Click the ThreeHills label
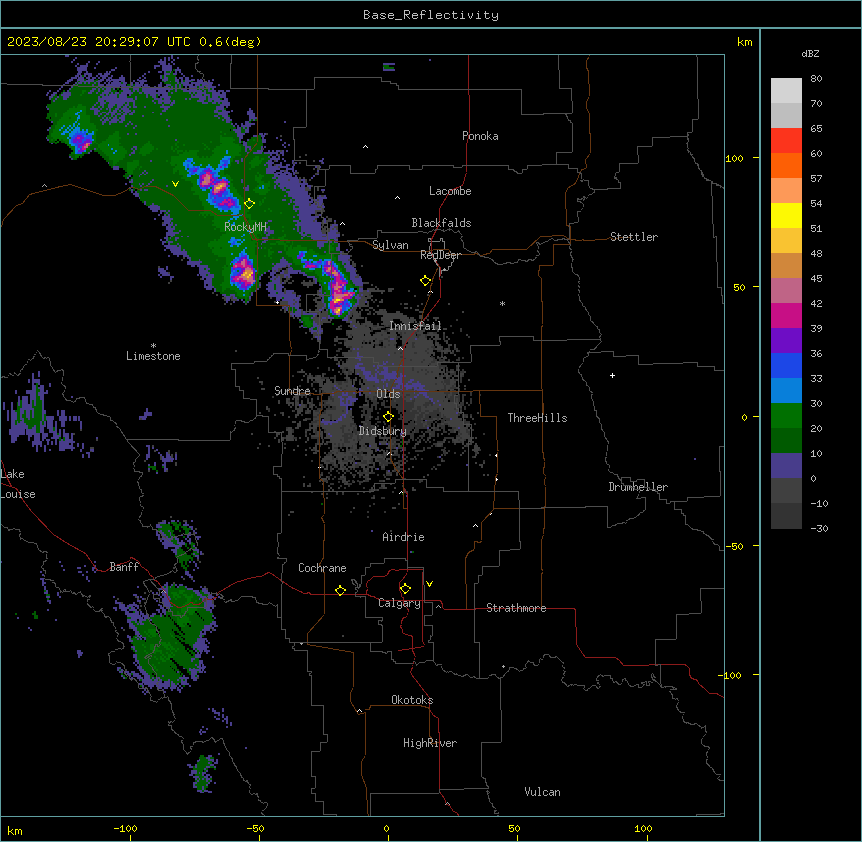 pos(537,418)
